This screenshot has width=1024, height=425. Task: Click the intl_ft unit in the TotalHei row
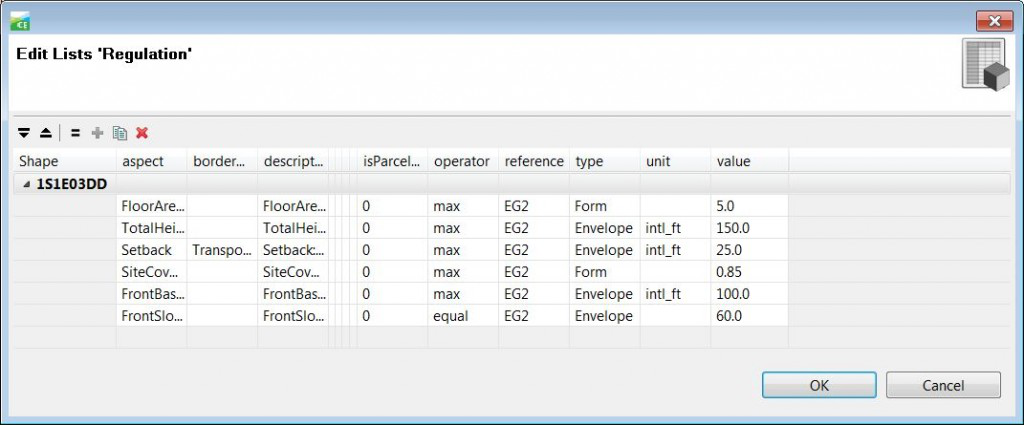point(675,228)
